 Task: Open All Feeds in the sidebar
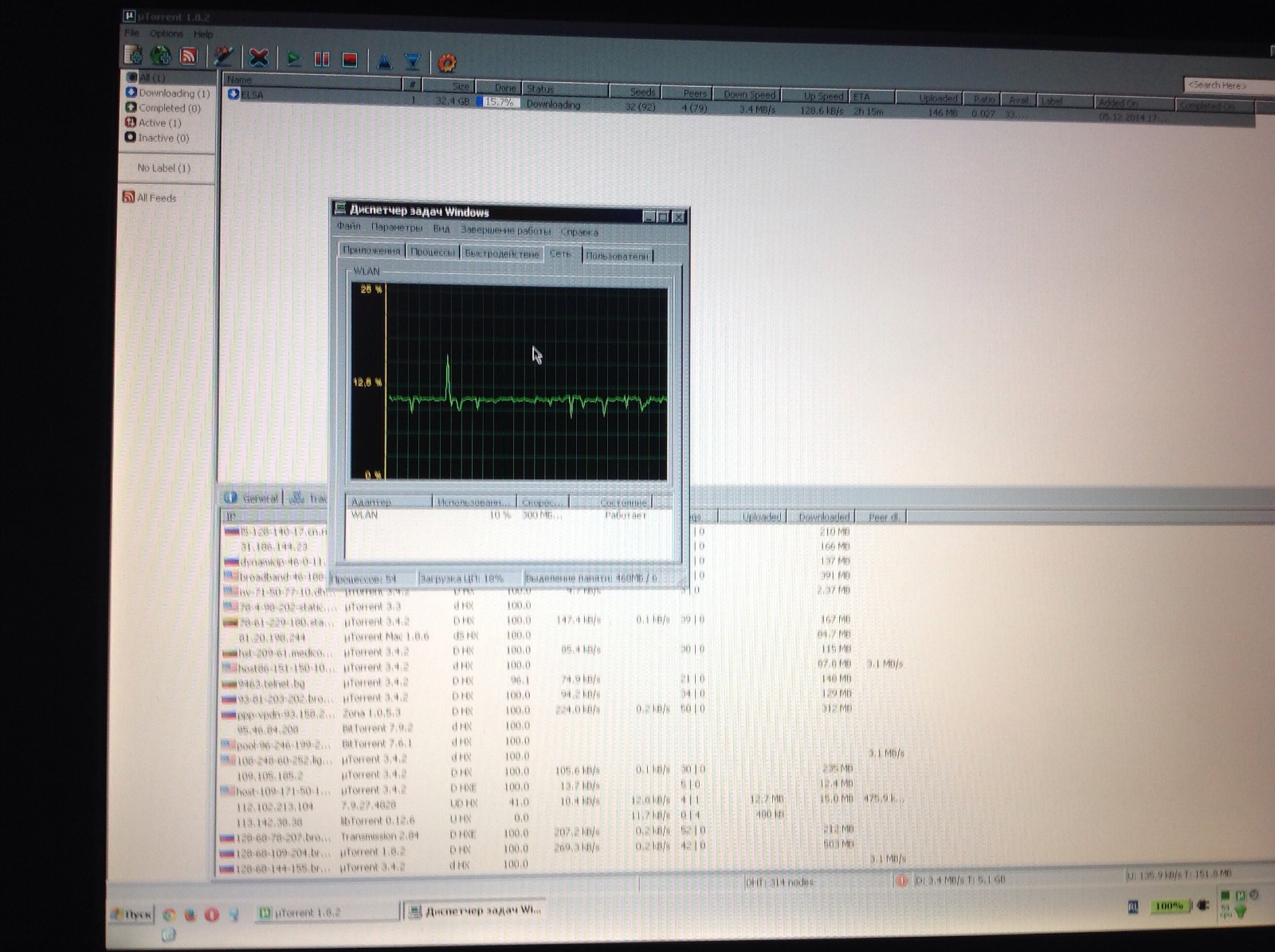(x=150, y=198)
